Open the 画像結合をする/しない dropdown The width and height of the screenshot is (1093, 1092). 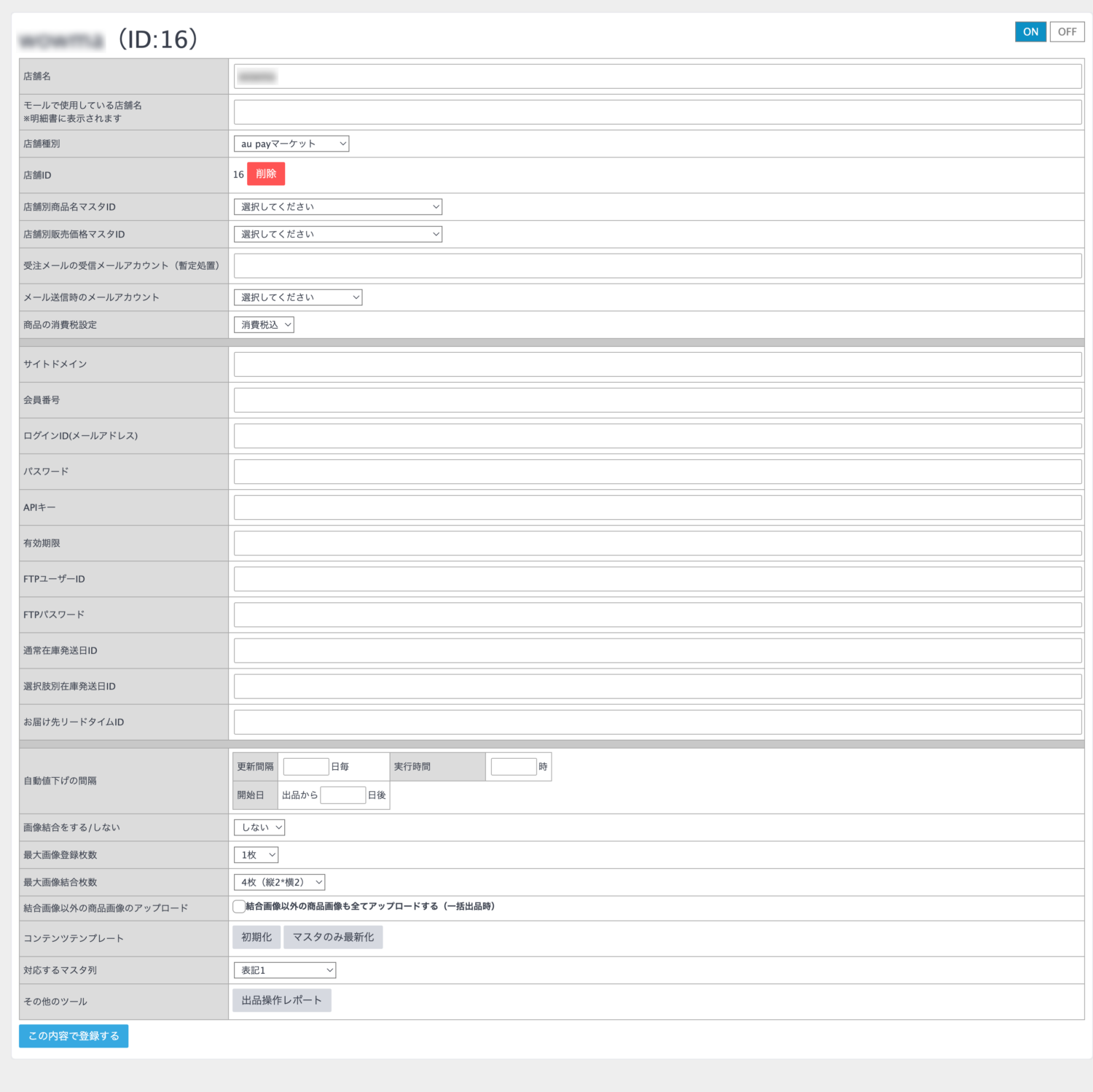click(259, 827)
